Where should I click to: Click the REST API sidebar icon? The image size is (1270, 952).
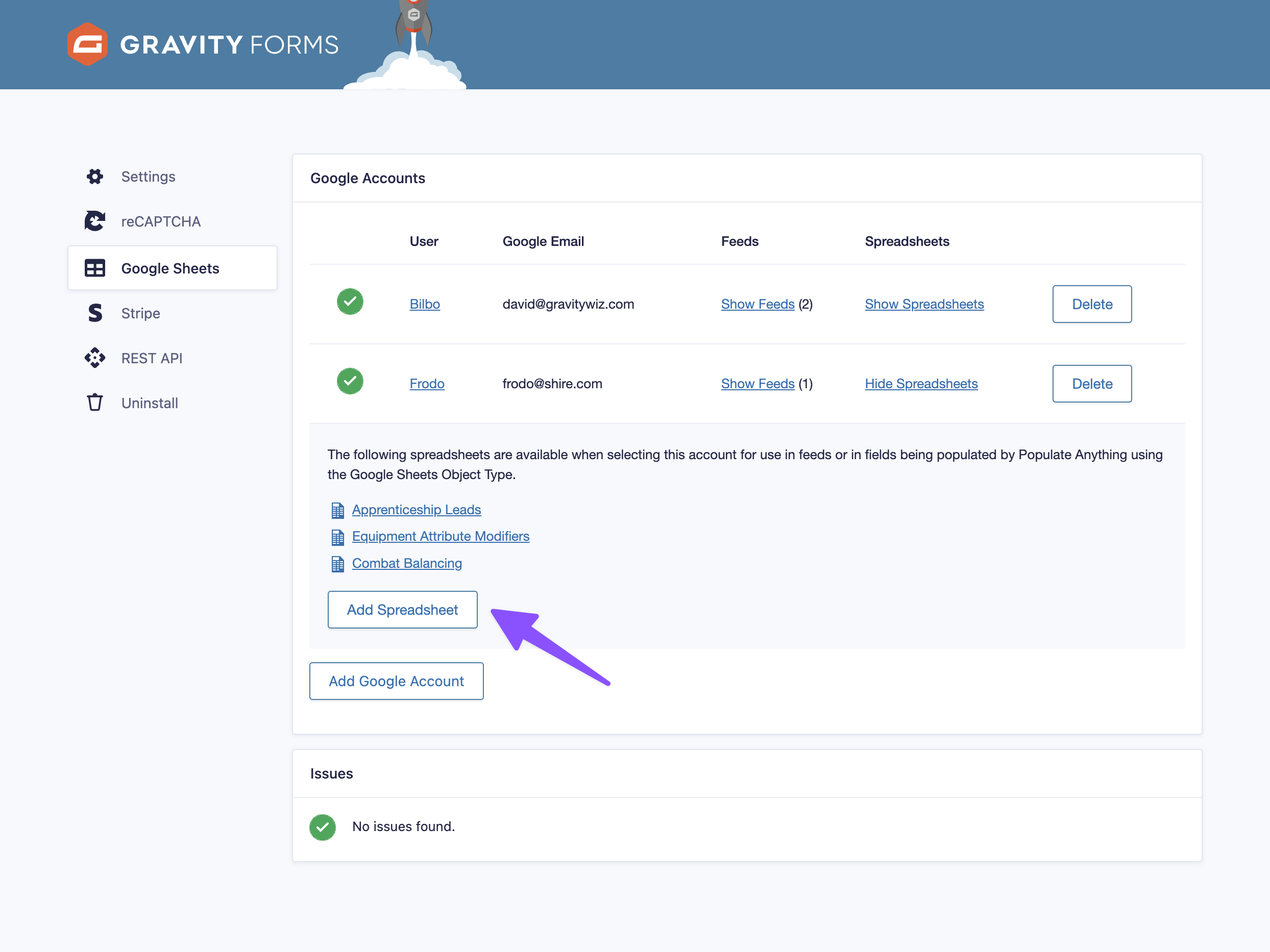(x=95, y=358)
